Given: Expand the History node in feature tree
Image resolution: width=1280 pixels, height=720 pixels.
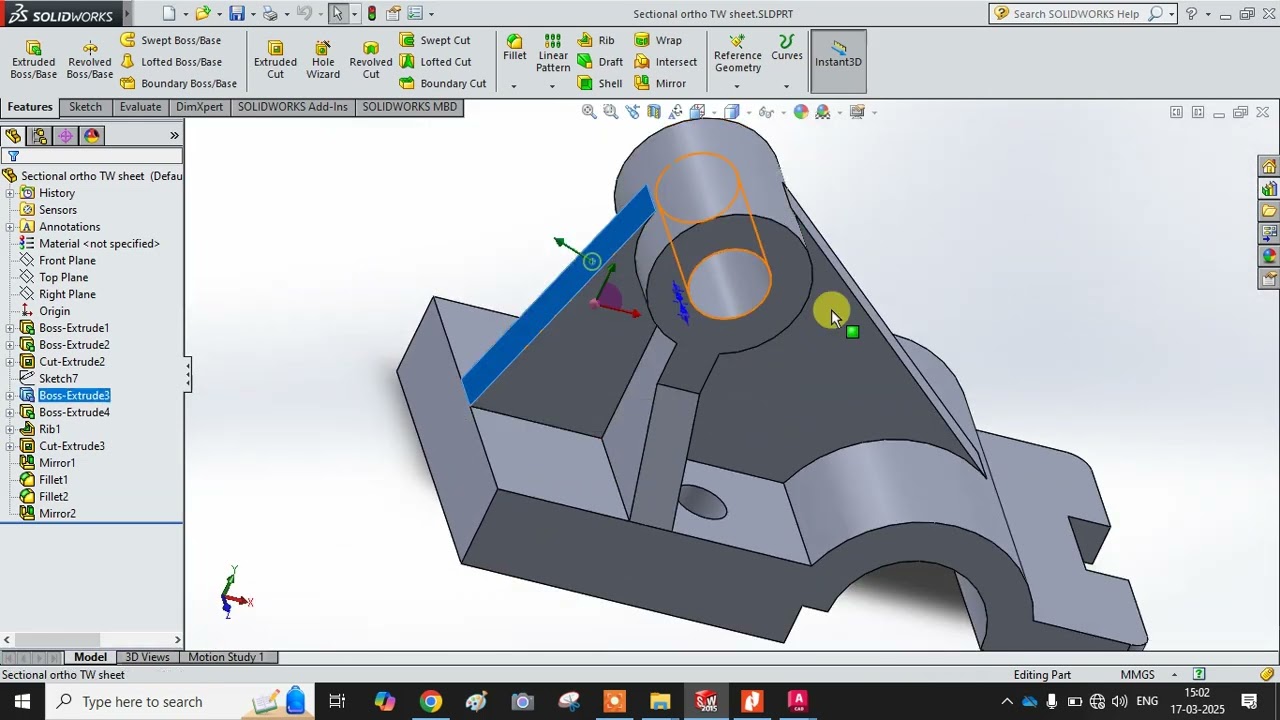Looking at the screenshot, I should click(x=10, y=193).
